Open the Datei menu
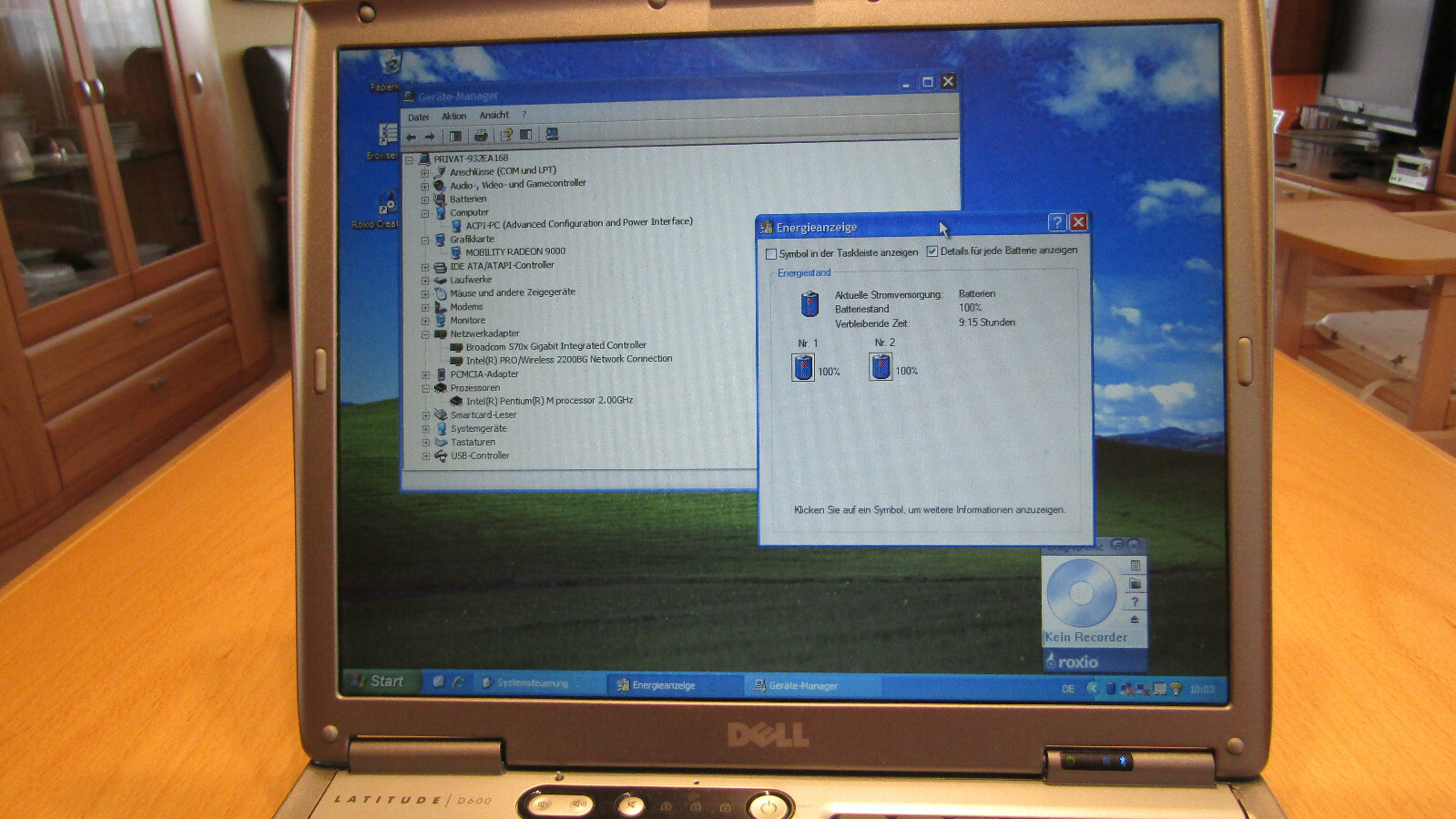Image resolution: width=1456 pixels, height=819 pixels. [x=418, y=118]
